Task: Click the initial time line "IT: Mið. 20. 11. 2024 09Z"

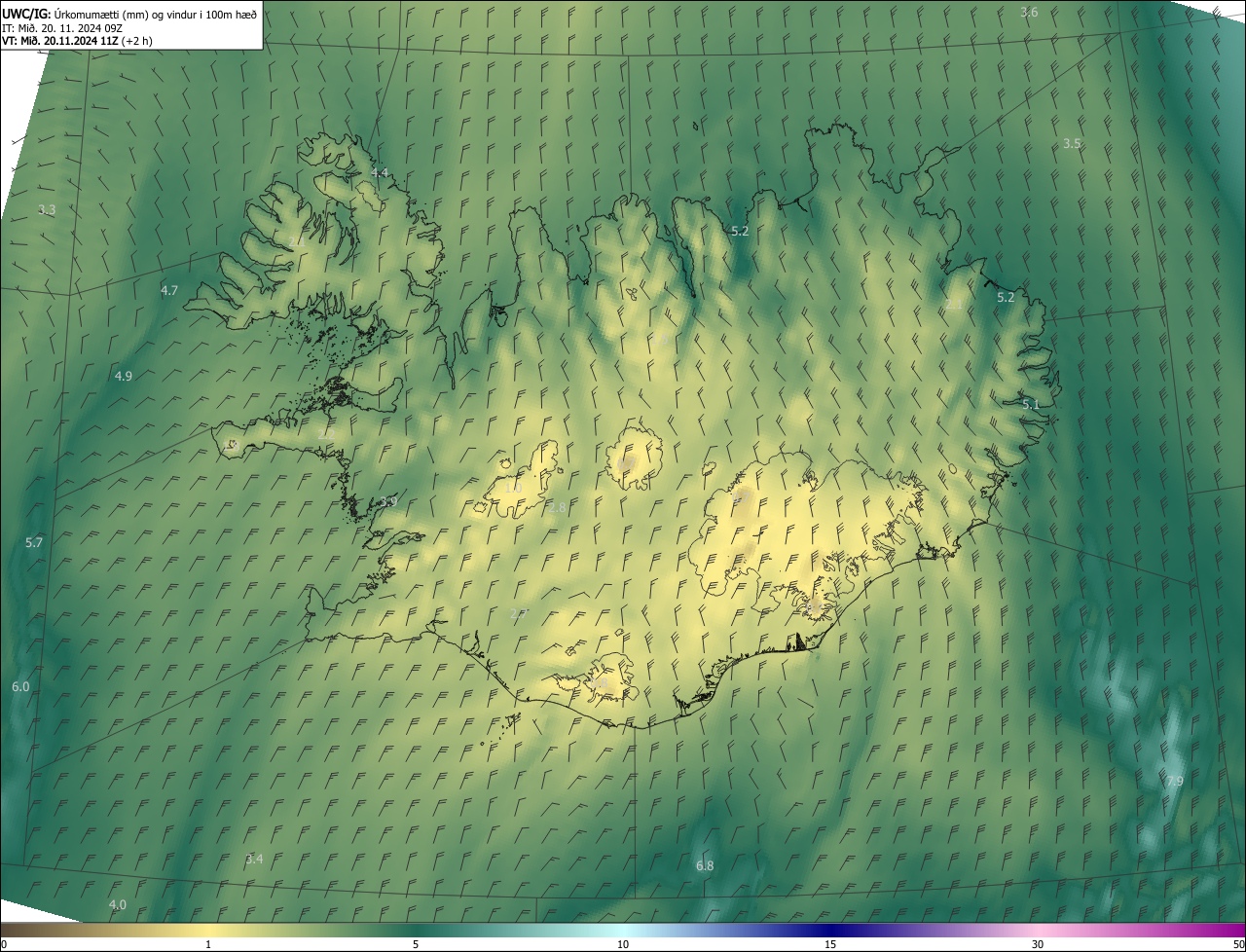Action: [x=61, y=27]
